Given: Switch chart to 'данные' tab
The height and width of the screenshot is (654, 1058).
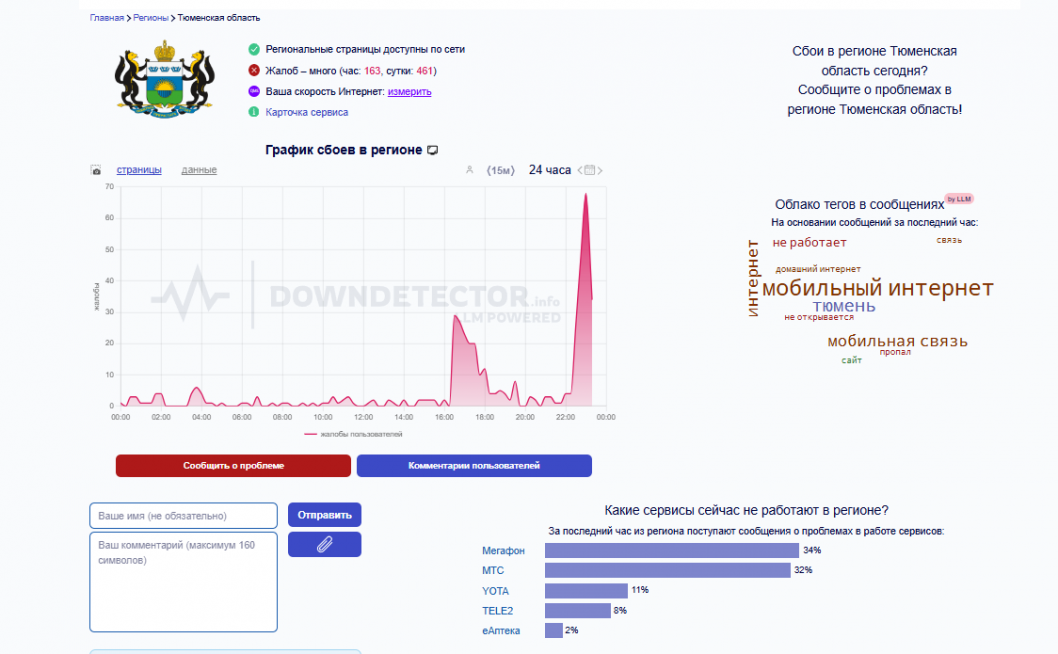Looking at the screenshot, I should [x=199, y=170].
